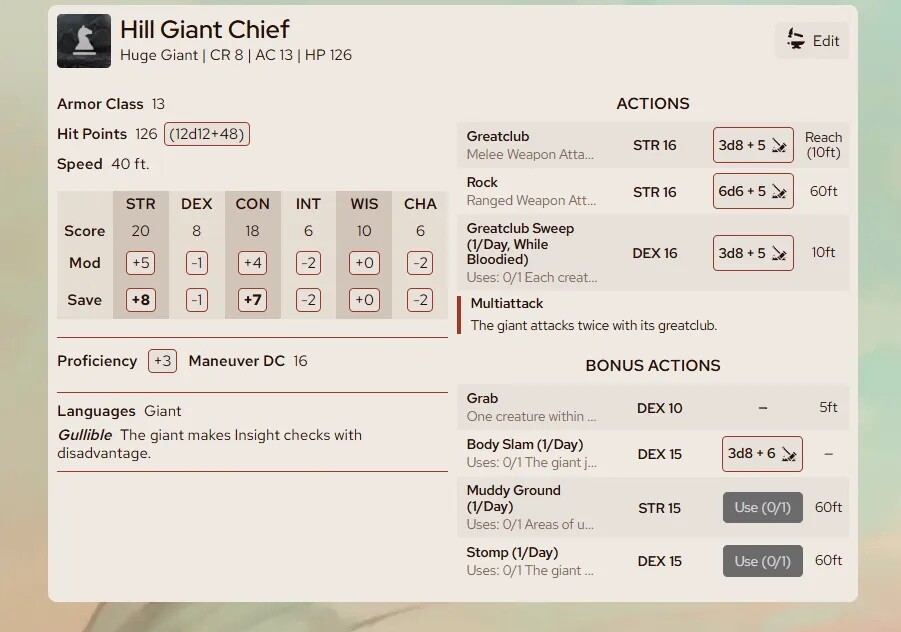The width and height of the screenshot is (901, 632).
Task: Roll Body Slam 3d8 + 6 damage
Action: (x=762, y=454)
